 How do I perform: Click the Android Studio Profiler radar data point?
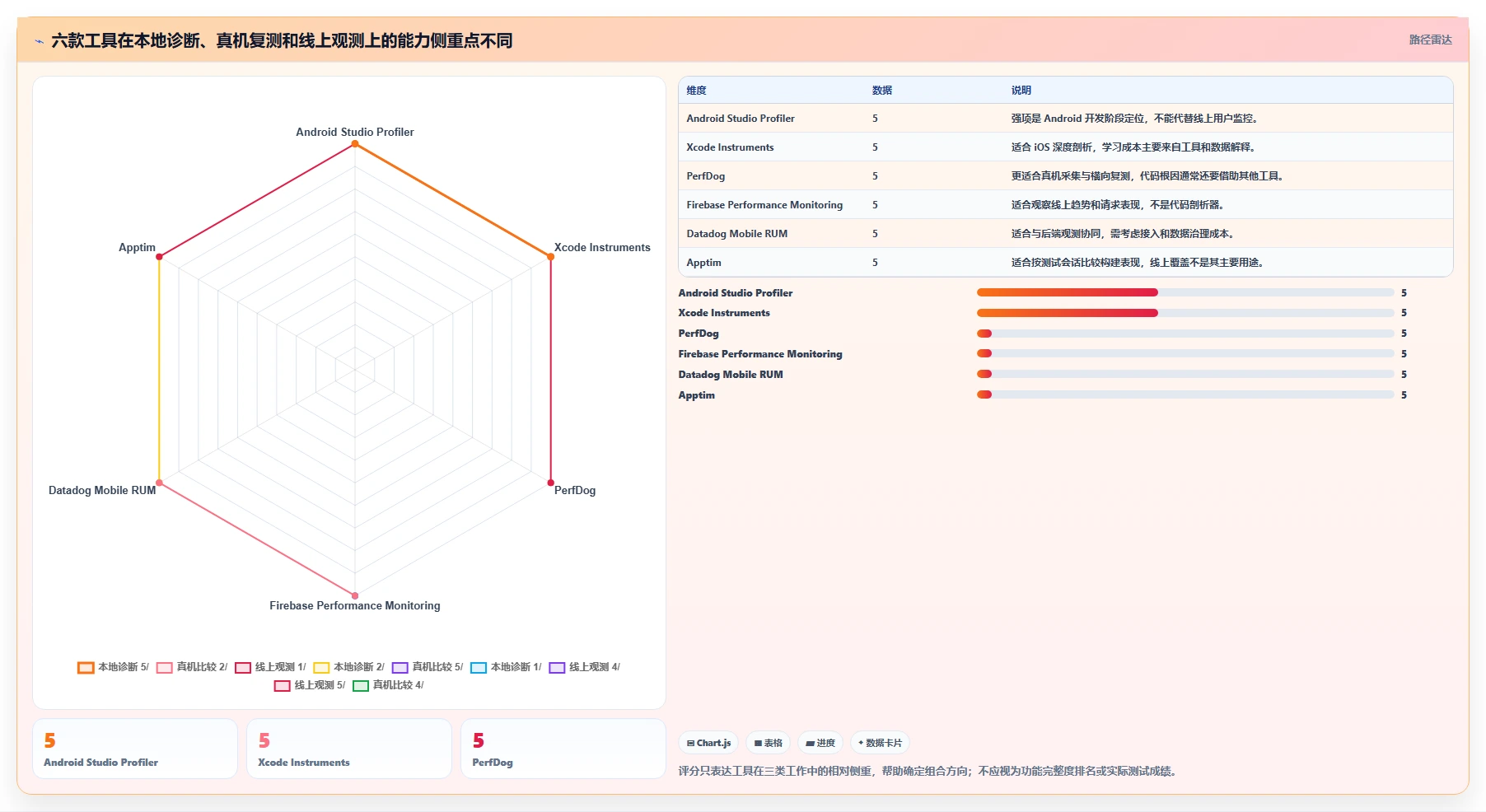355,144
